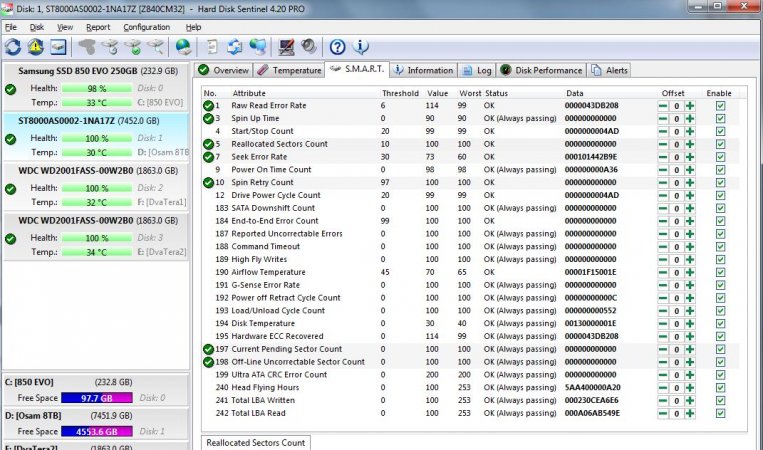Open the Configuration menu

pos(146,27)
